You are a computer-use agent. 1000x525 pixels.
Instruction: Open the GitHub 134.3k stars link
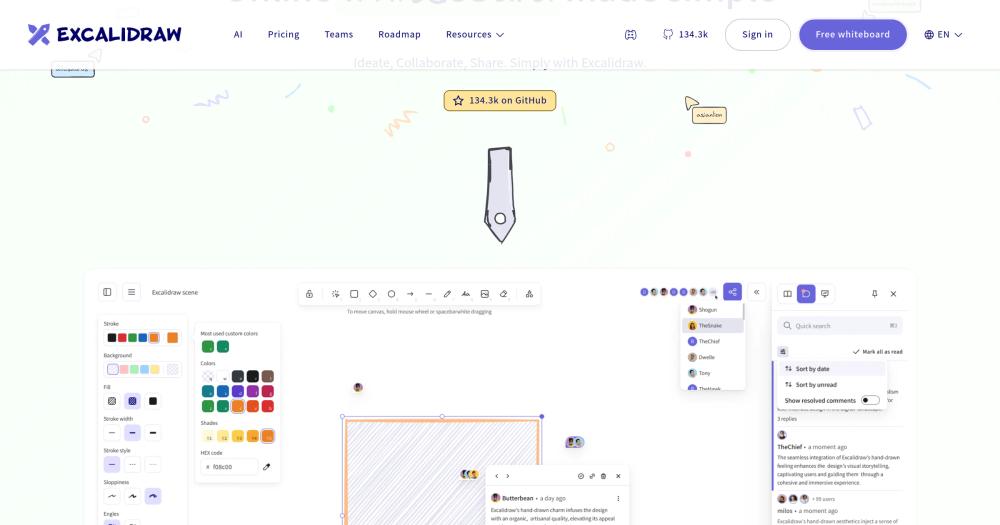click(686, 34)
